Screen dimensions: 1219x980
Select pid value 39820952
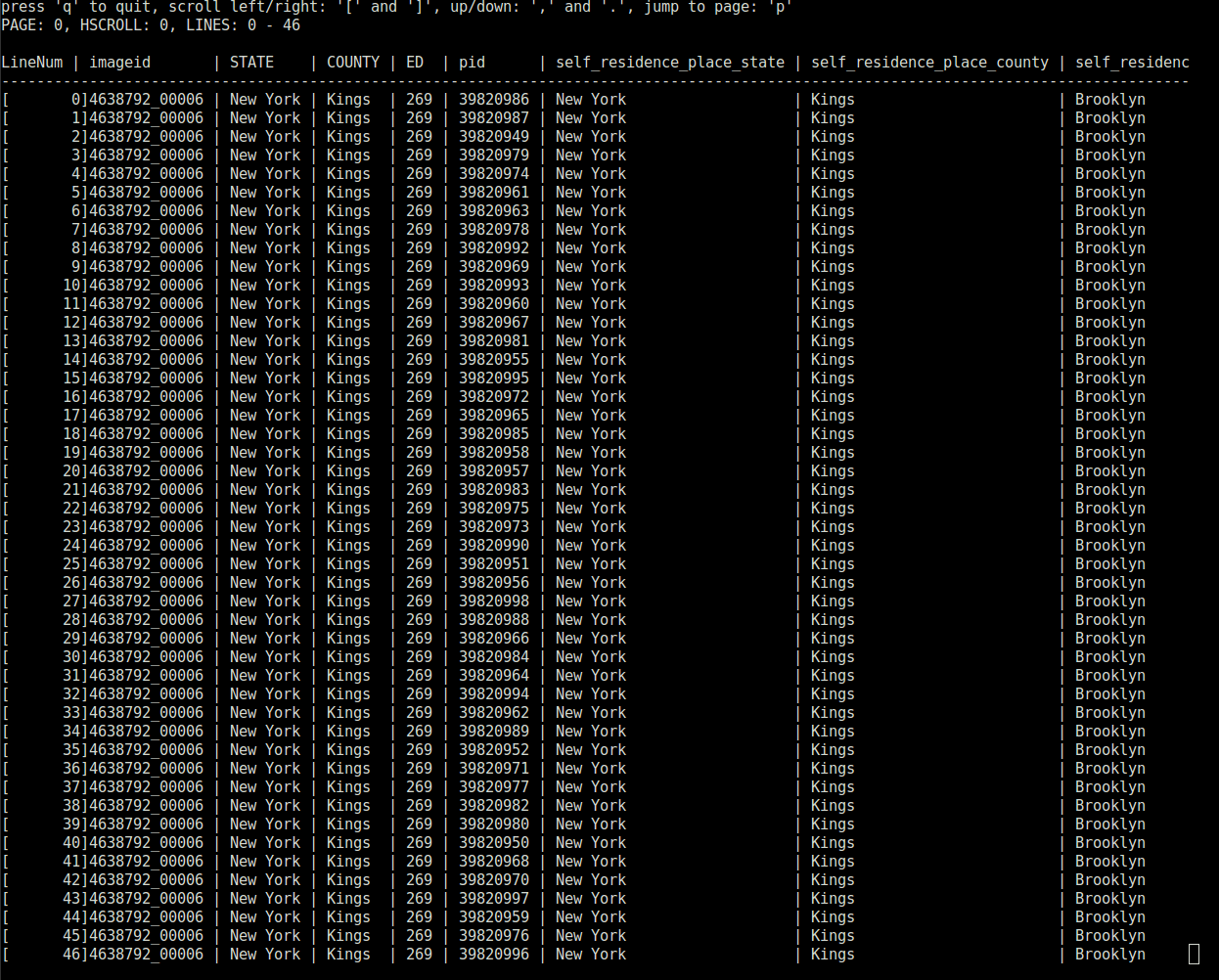tap(494, 749)
